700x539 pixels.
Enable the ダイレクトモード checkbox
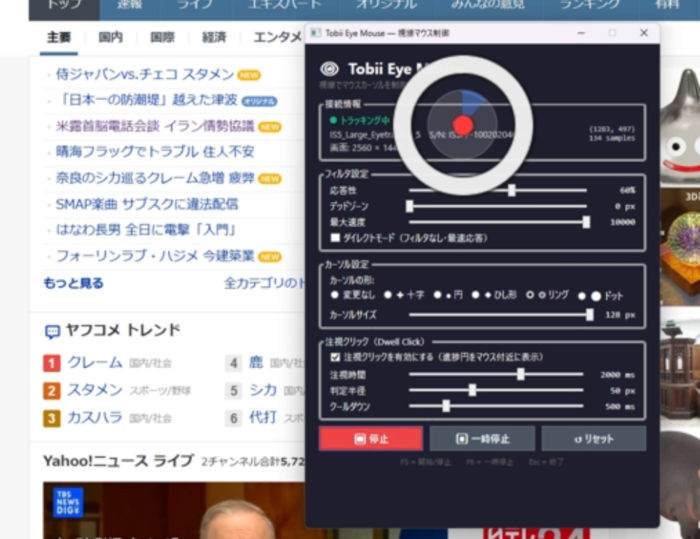pos(335,238)
